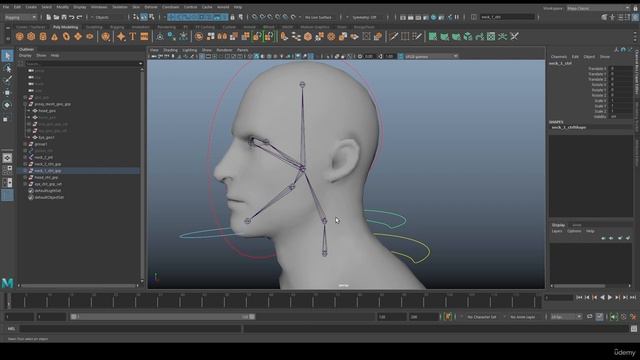Click the save scene icon
Viewport: 640px width, 360px height.
tap(64, 17)
